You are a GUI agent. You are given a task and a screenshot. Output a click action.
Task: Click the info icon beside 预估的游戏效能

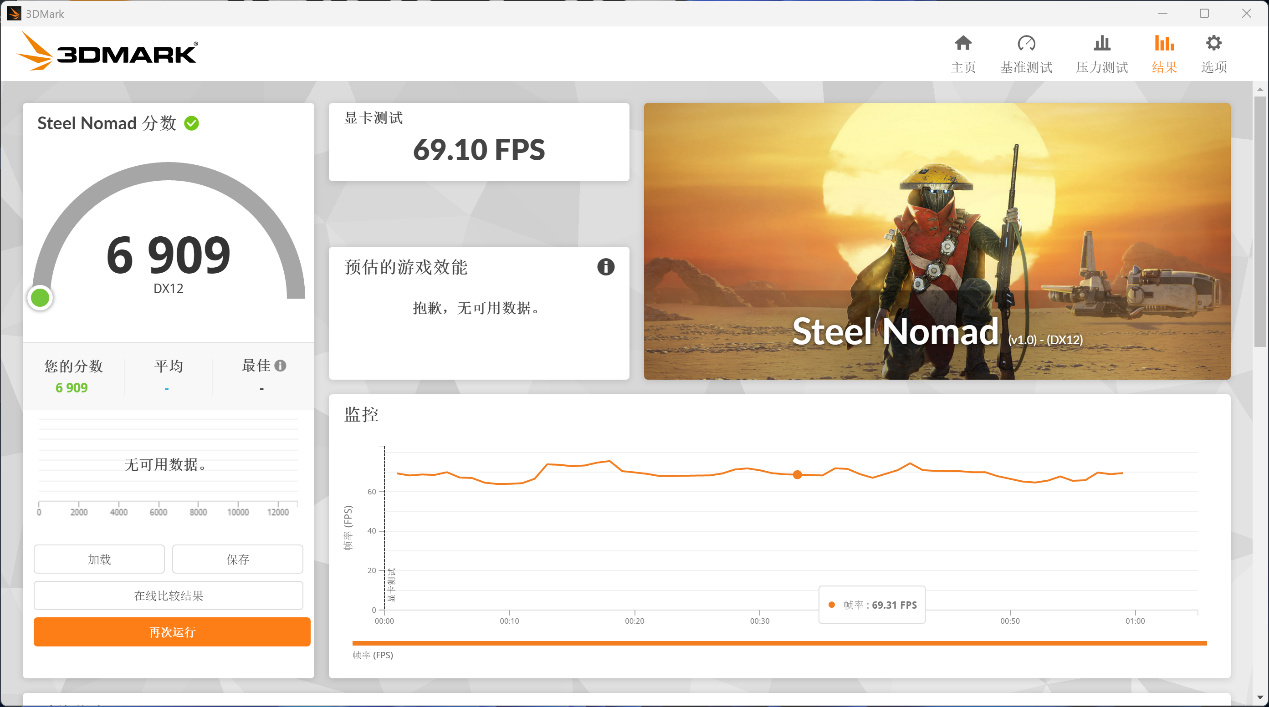tap(605, 267)
